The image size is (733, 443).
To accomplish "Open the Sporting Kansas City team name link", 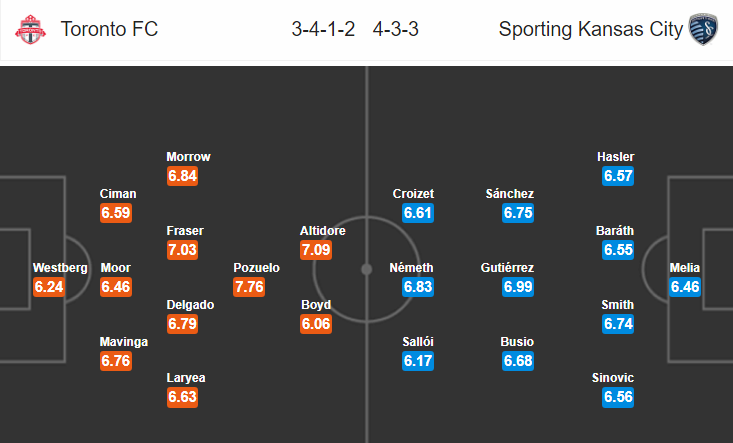I will [591, 29].
